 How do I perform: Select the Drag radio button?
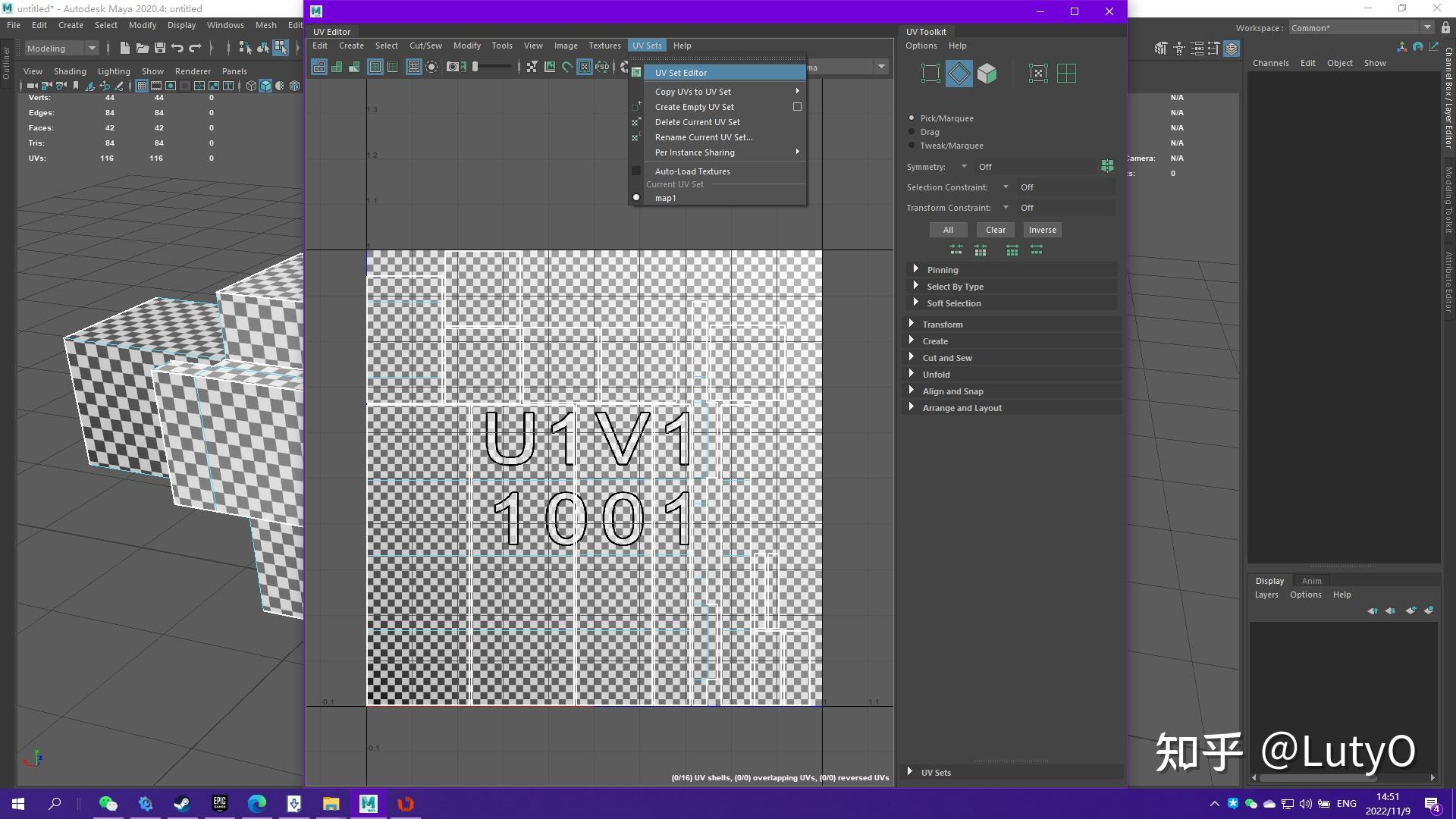[912, 132]
